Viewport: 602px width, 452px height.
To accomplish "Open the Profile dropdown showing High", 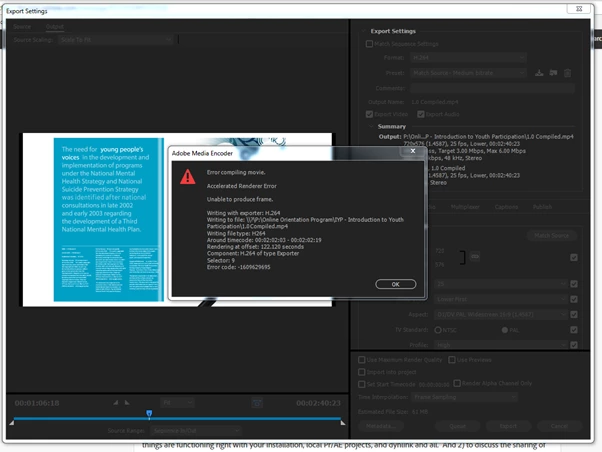I will (x=501, y=345).
